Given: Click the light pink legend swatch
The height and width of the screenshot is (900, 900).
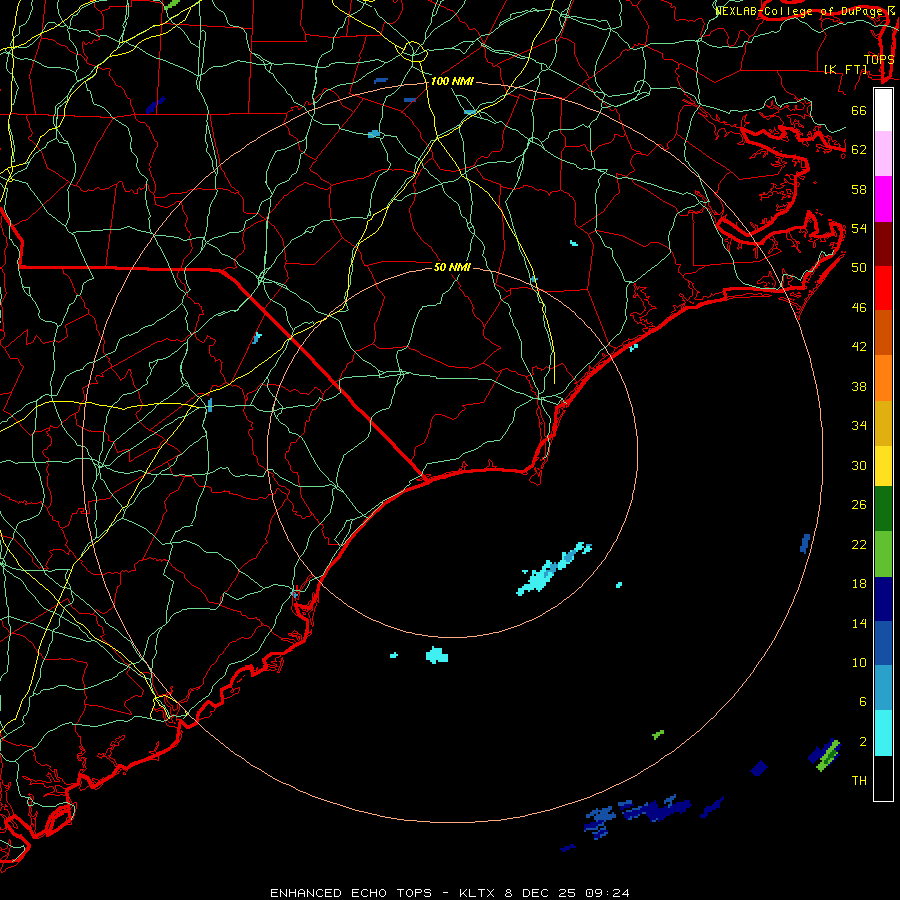Looking at the screenshot, I should click(x=883, y=154).
